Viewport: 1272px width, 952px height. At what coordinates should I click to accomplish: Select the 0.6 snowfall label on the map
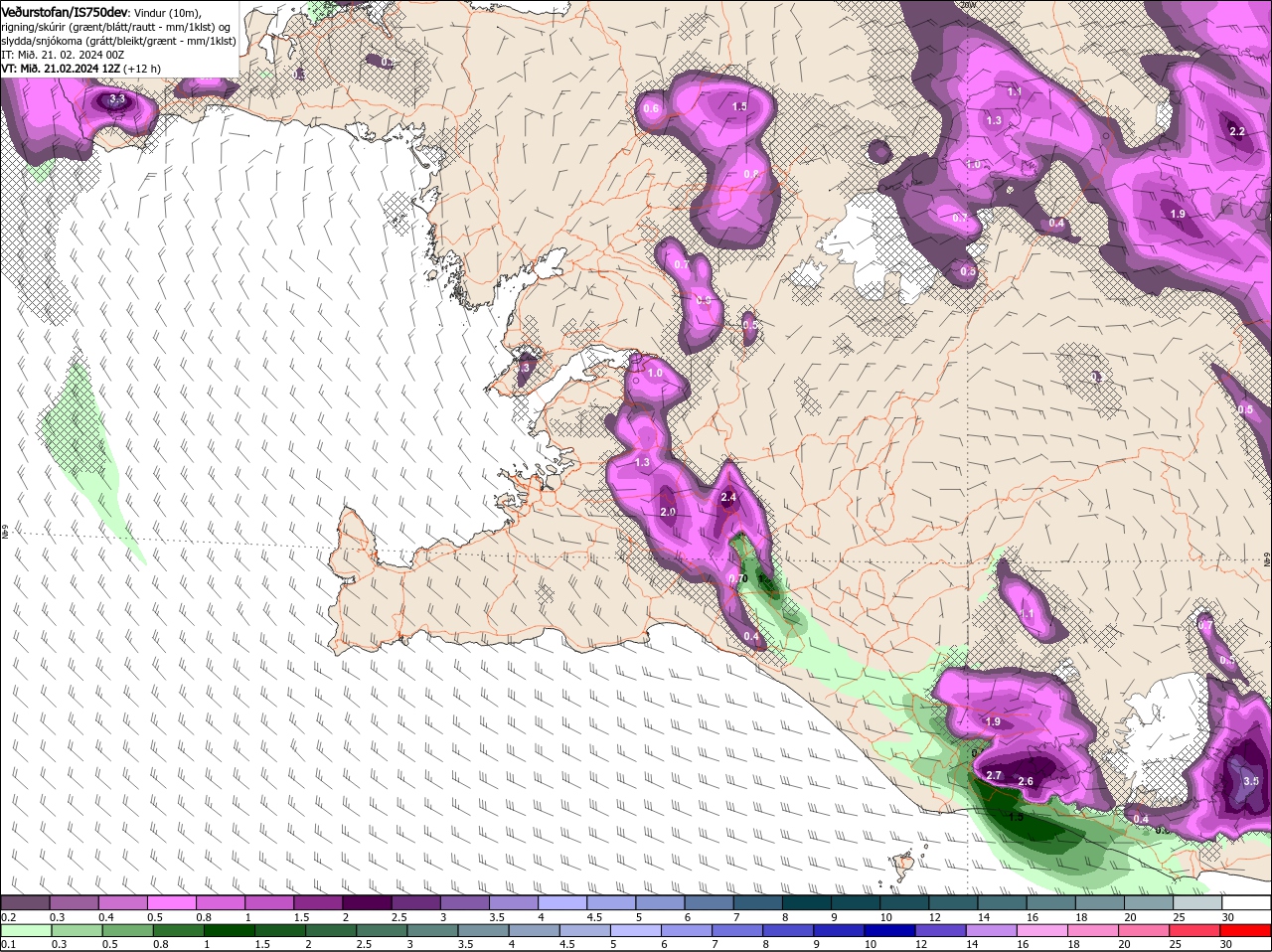(x=652, y=108)
